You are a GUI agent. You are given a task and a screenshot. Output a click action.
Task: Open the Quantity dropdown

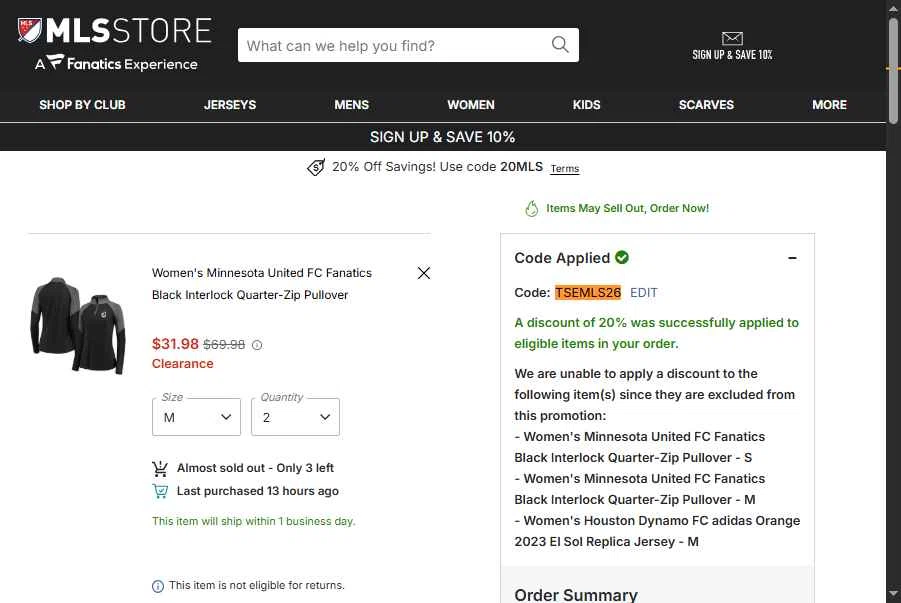tap(295, 417)
